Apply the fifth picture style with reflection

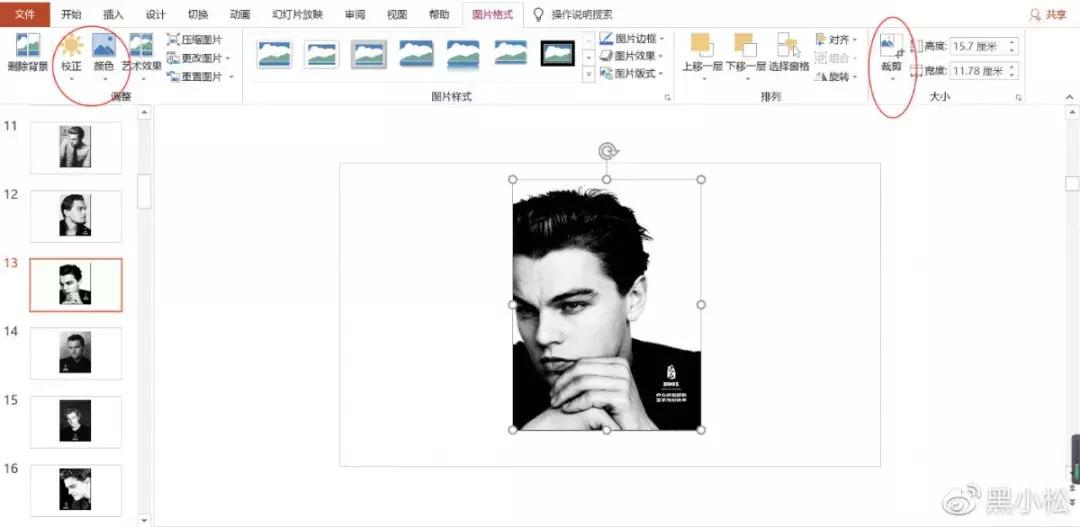[x=463, y=54]
